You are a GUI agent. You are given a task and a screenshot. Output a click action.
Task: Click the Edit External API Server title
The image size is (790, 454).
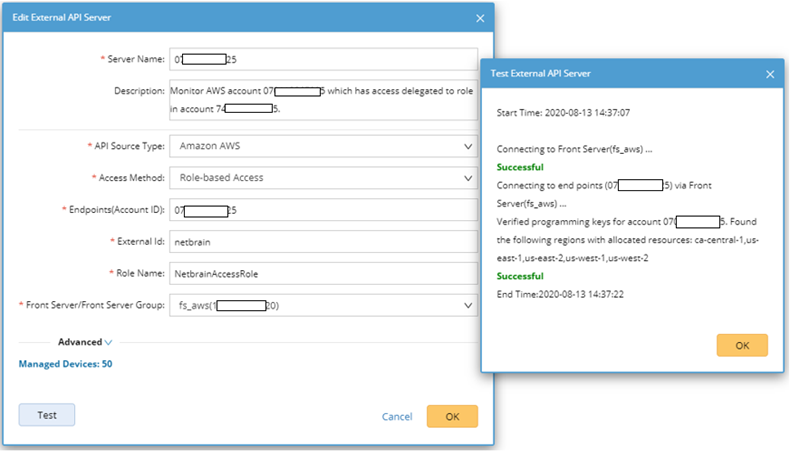point(61,18)
